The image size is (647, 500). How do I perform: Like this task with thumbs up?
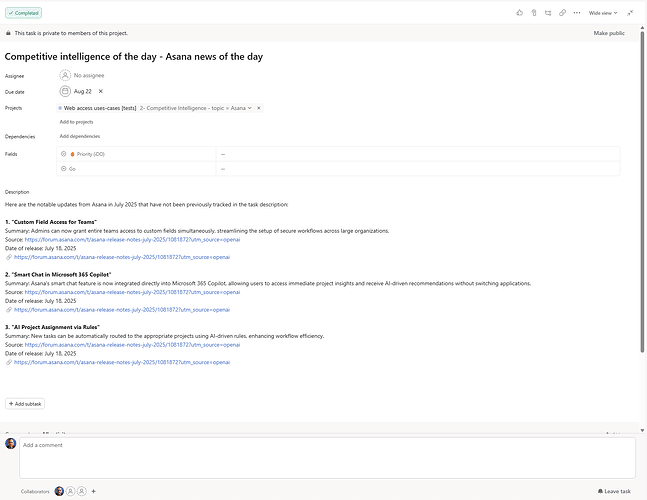coord(519,13)
